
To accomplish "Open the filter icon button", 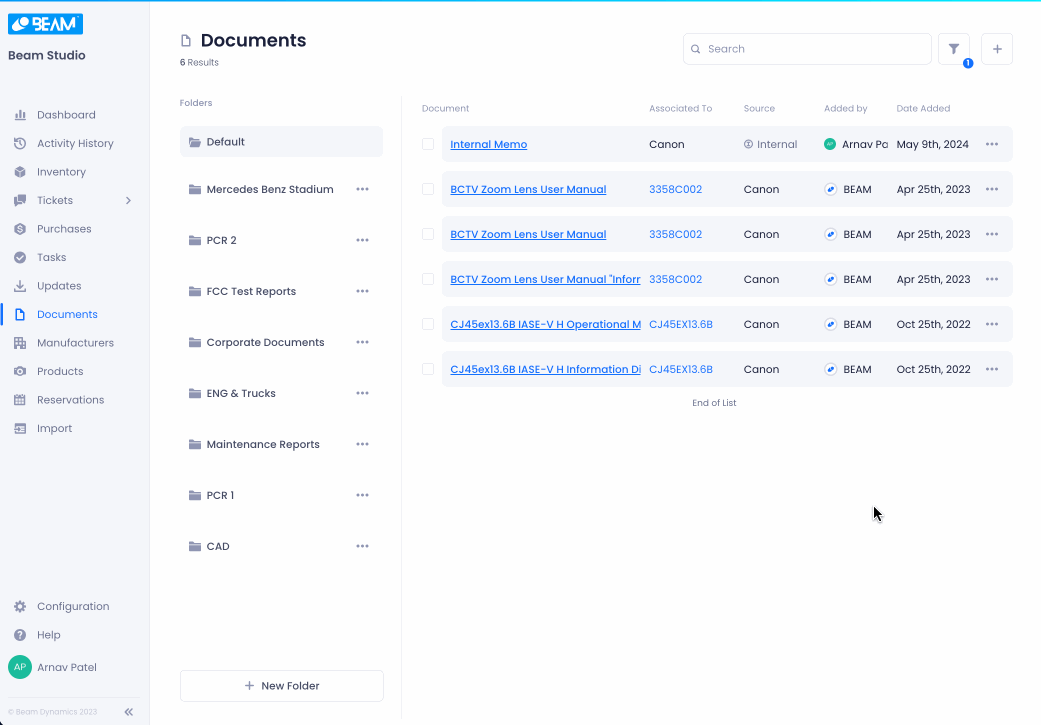I will click(953, 49).
